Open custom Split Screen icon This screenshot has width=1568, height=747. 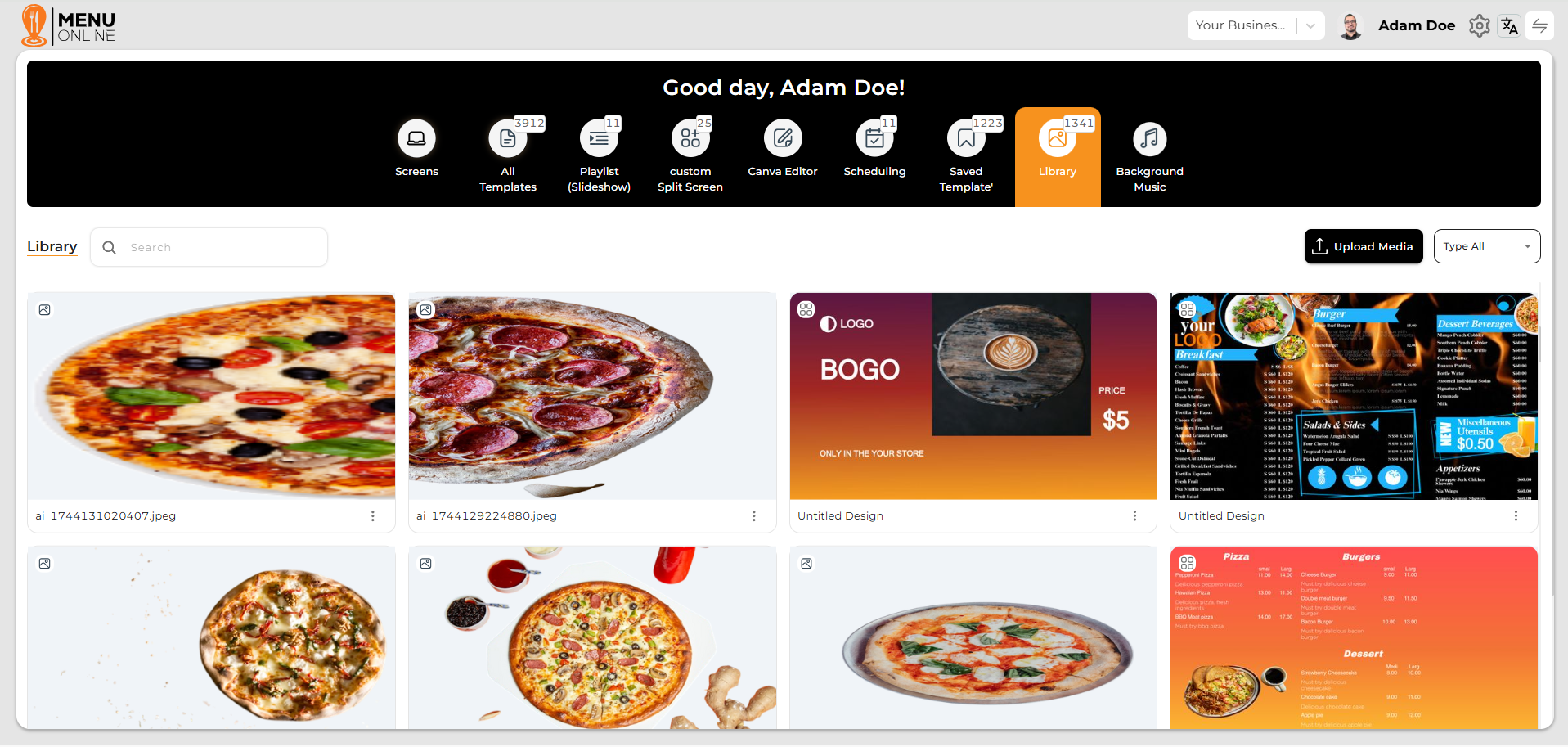click(690, 138)
